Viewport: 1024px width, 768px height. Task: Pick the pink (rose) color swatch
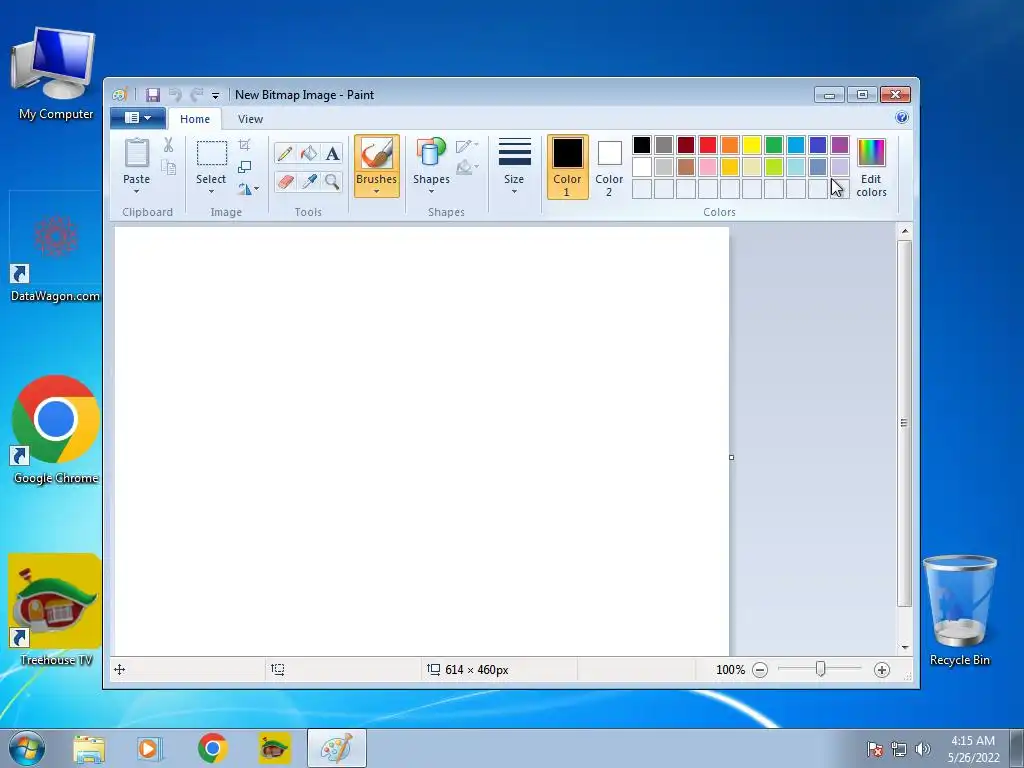pos(708,167)
